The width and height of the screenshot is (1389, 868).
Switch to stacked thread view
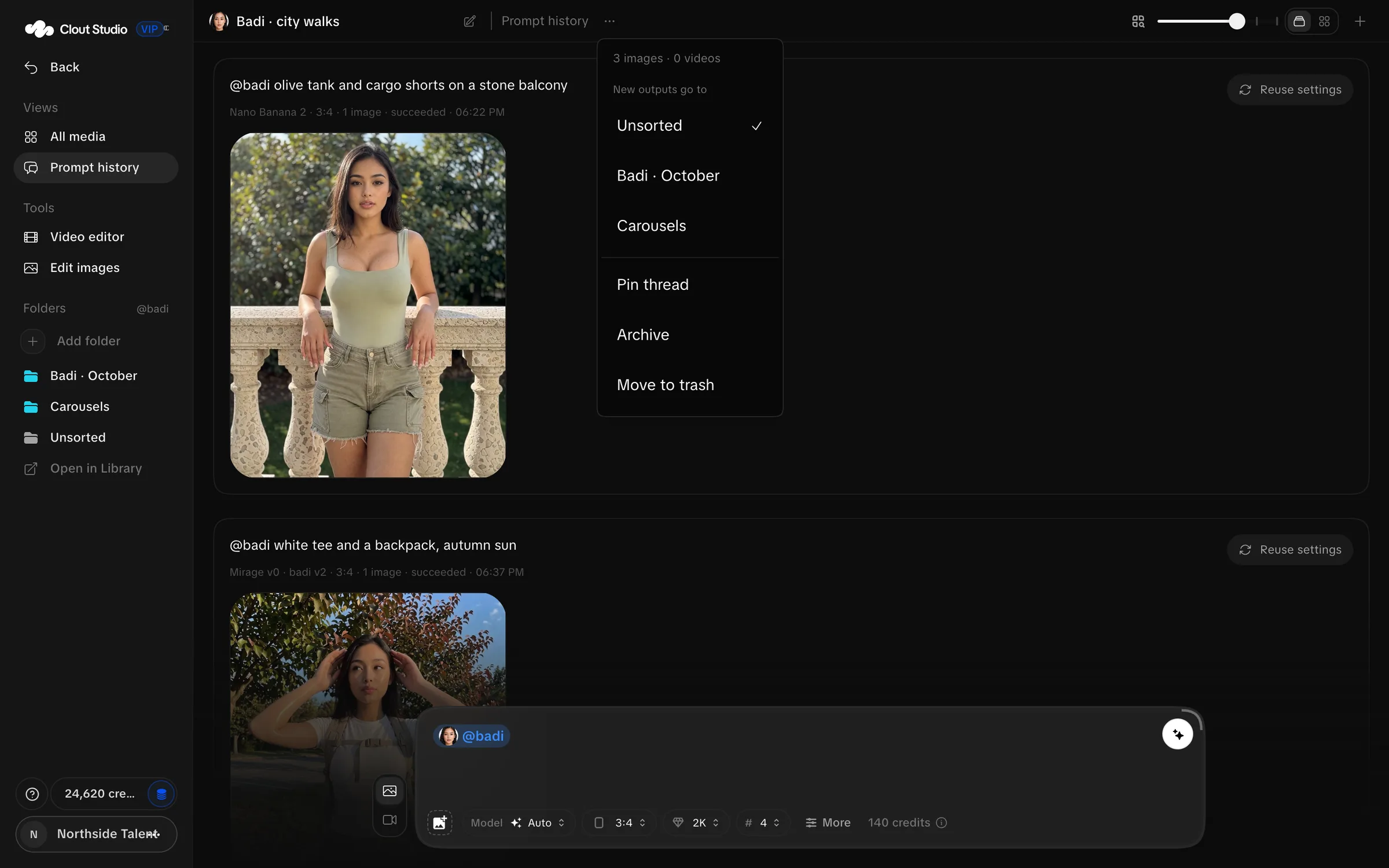[1299, 21]
